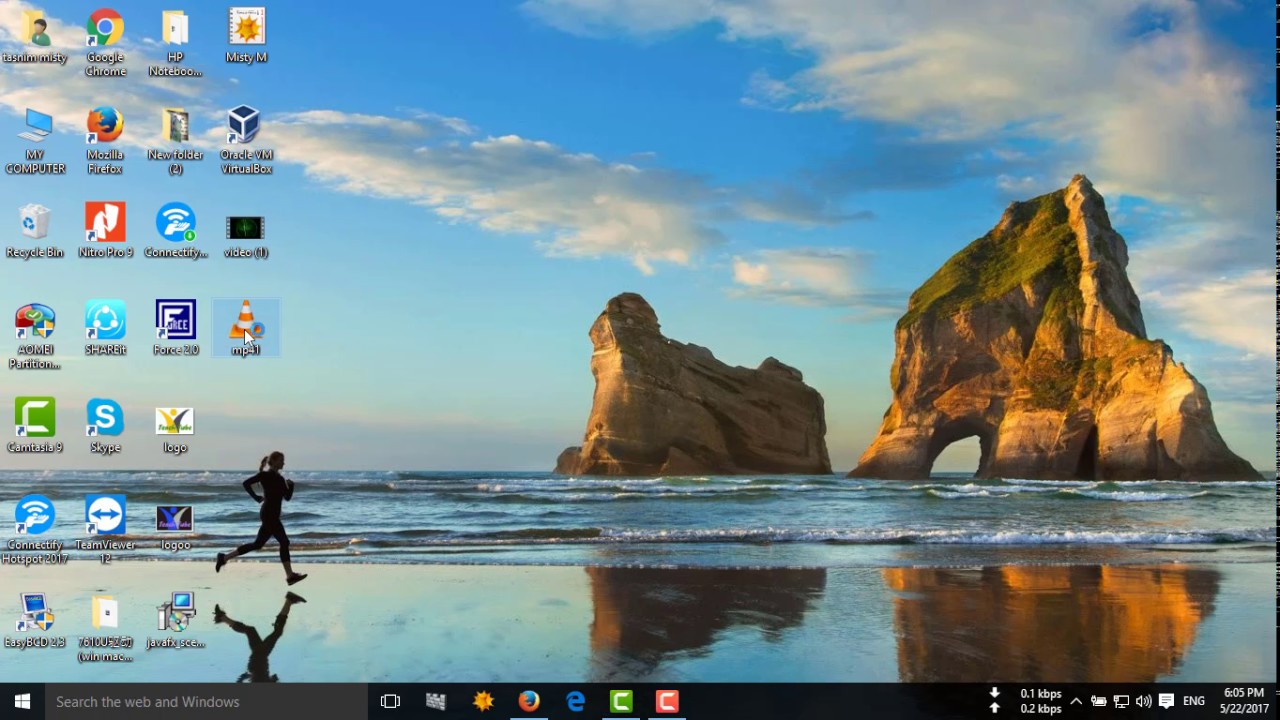This screenshot has width=1280, height=720.
Task: Select the video (1) file thumbnail
Action: [245, 235]
